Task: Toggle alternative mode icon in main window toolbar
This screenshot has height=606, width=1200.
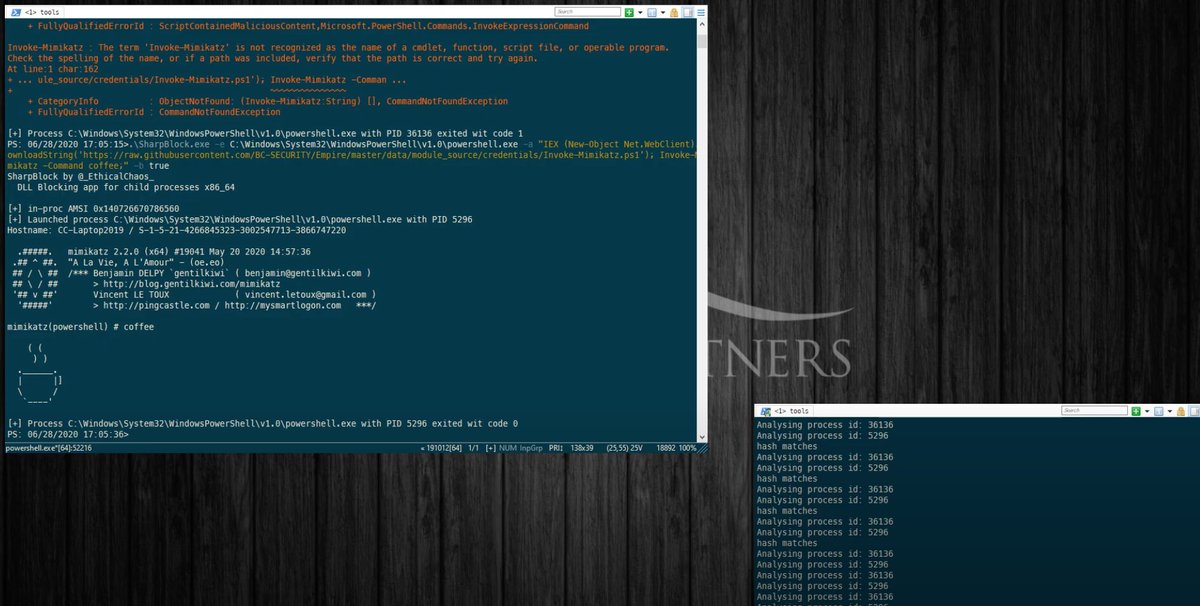Action: (x=687, y=12)
